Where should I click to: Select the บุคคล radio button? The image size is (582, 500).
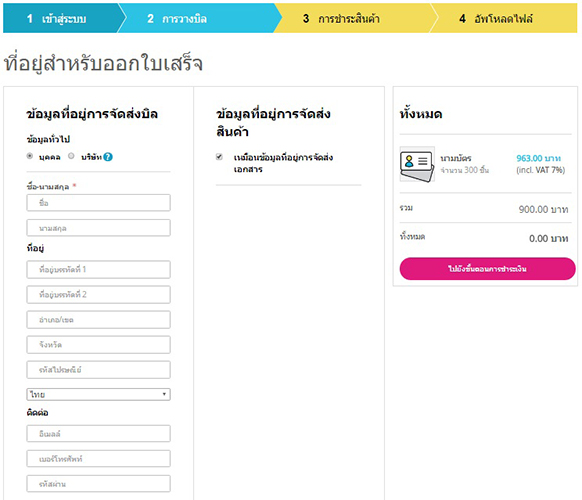point(30,156)
